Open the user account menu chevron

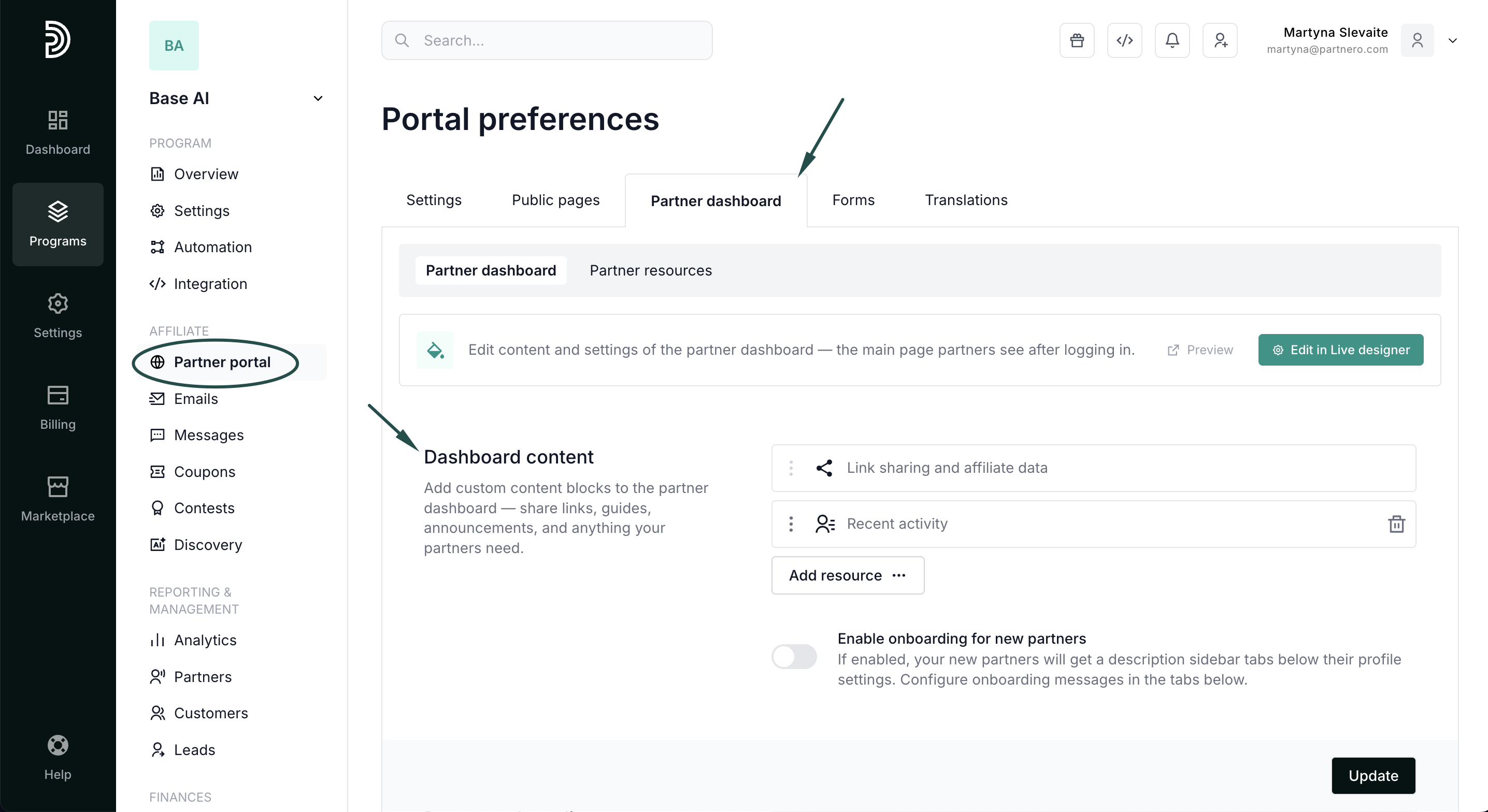click(x=1452, y=40)
